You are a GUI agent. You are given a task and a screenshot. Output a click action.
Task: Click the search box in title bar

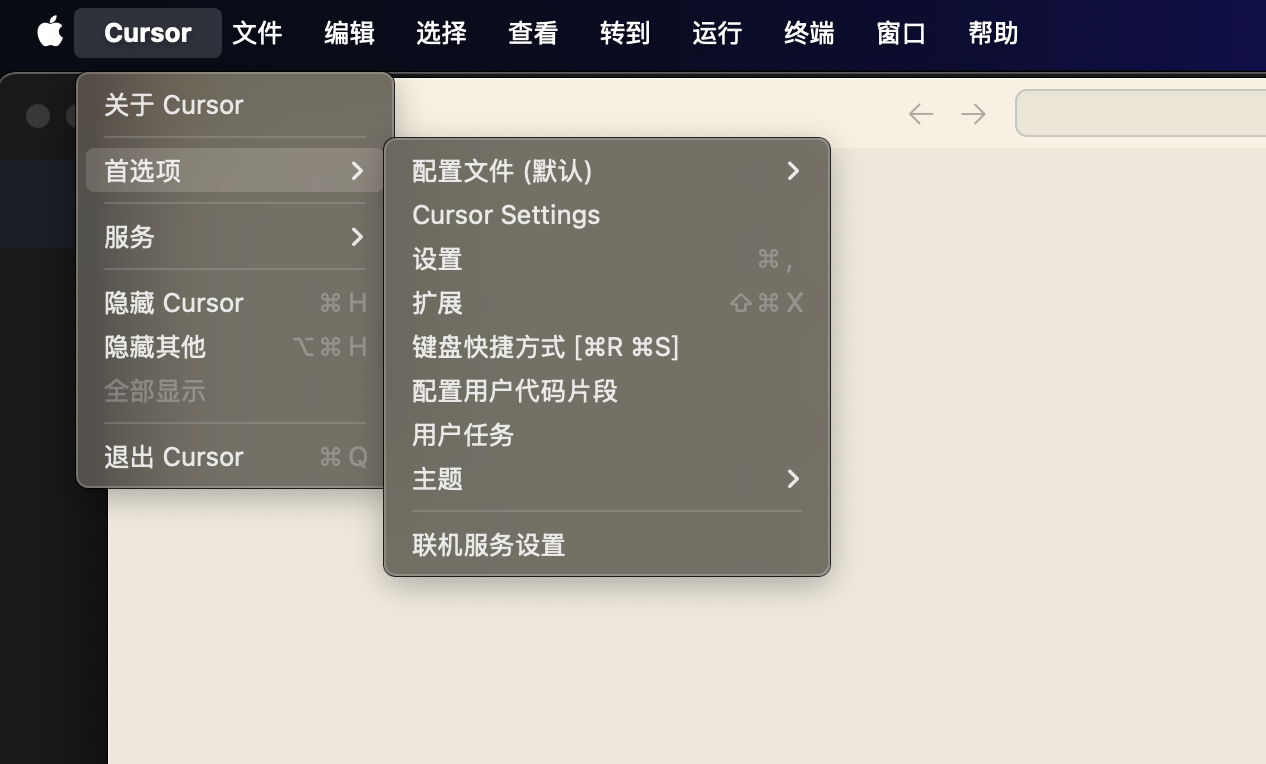1141,113
